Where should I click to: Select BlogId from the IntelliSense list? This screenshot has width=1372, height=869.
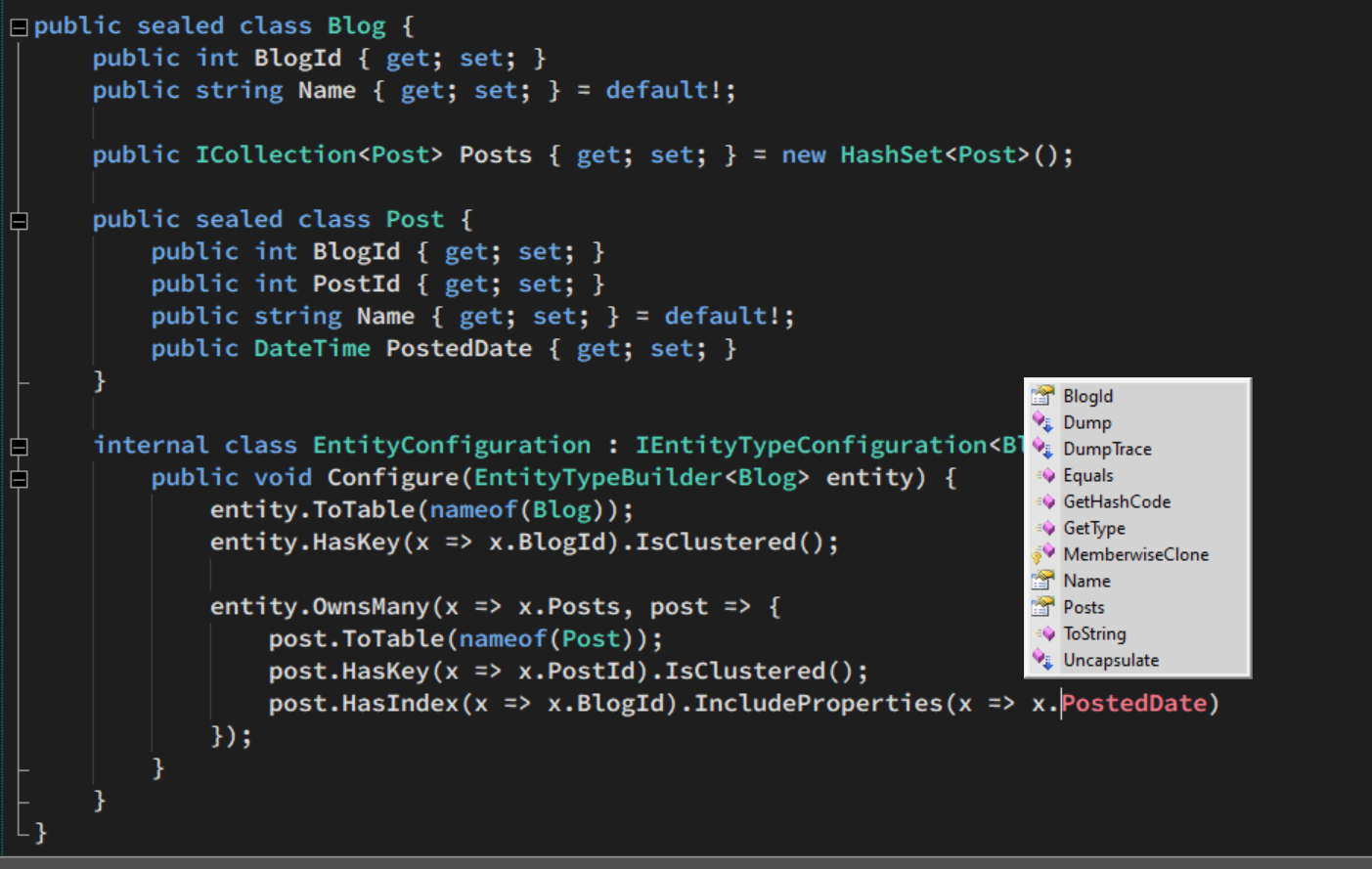[x=1087, y=396]
